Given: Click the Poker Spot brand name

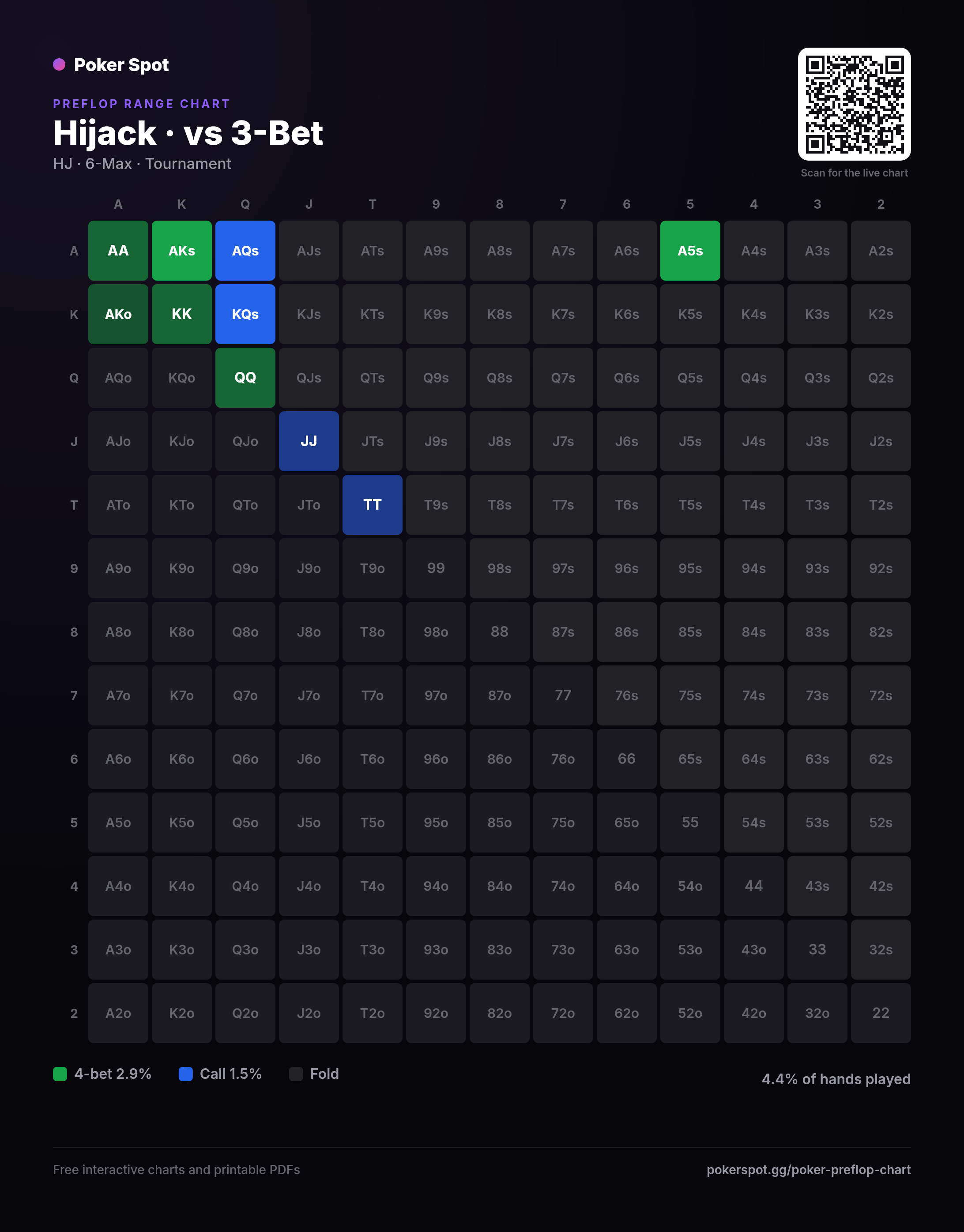Looking at the screenshot, I should click(x=121, y=65).
